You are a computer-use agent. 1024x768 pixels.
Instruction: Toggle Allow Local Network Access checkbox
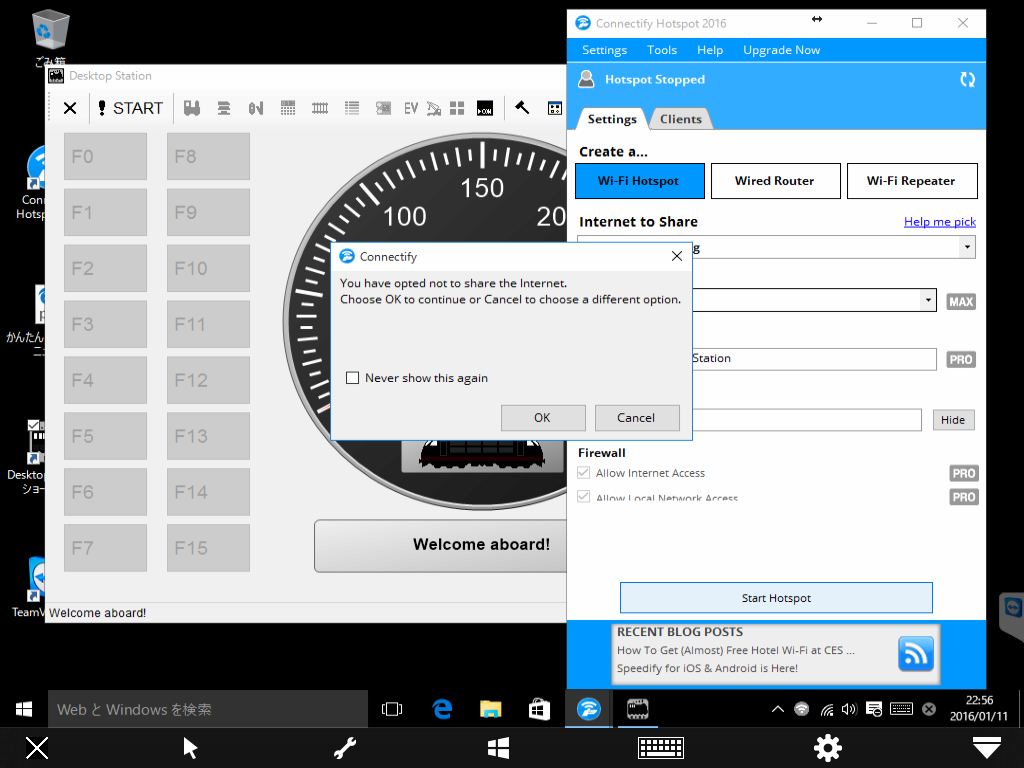click(x=583, y=497)
